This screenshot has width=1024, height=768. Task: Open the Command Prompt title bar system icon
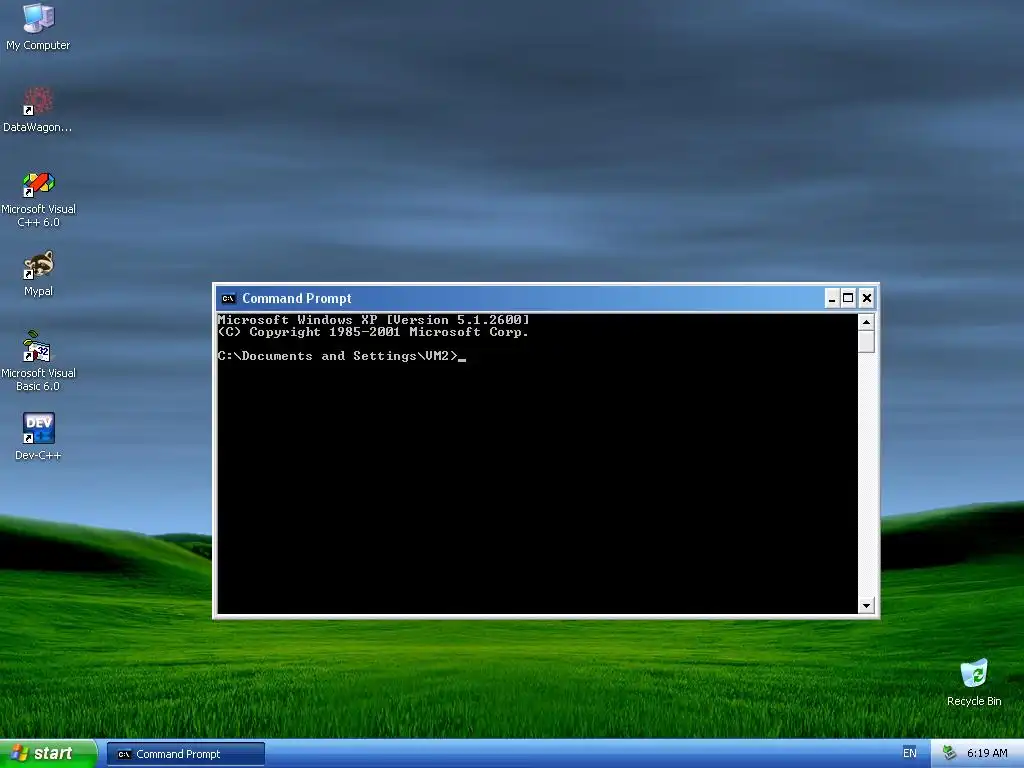click(228, 298)
